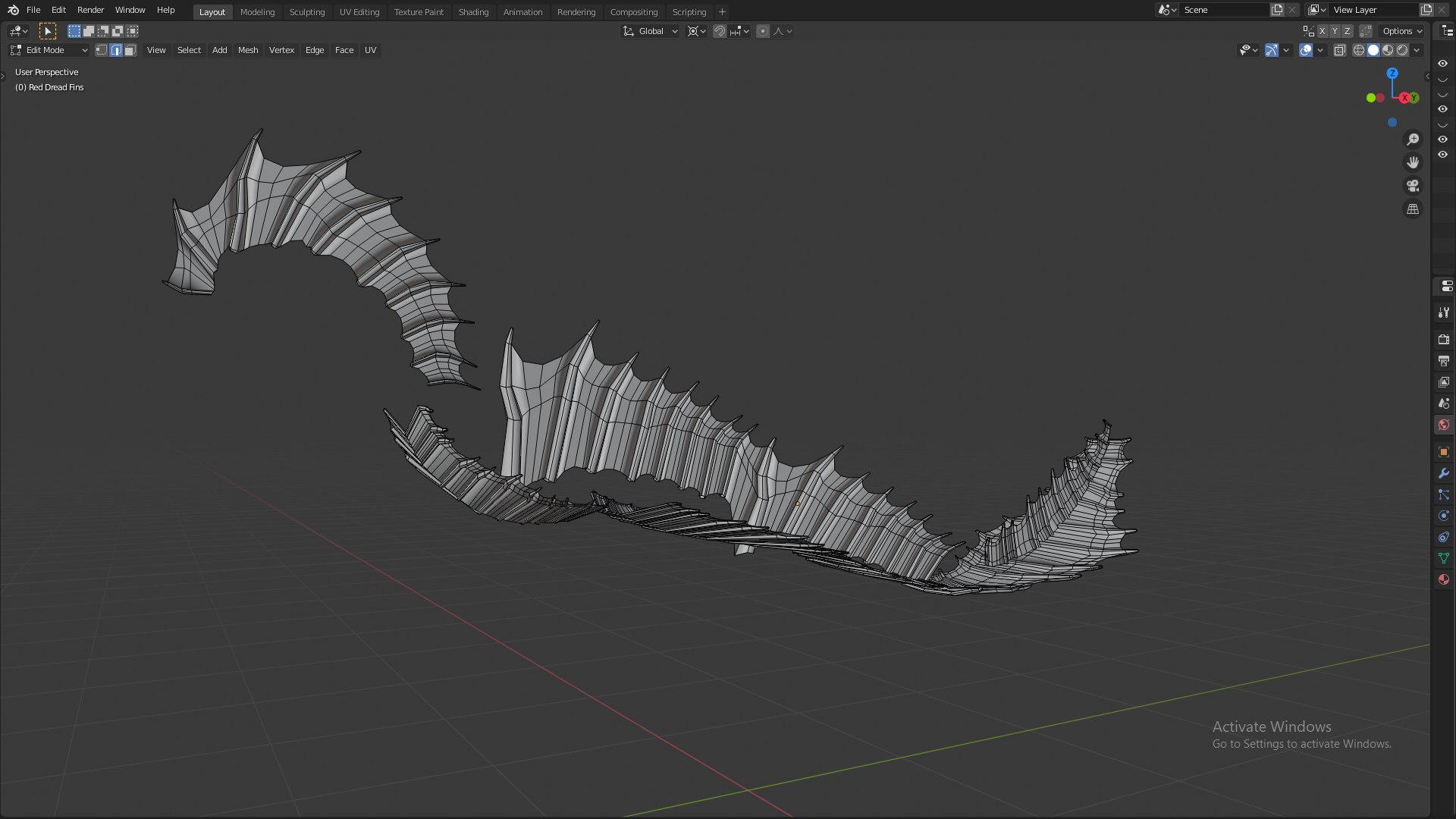Screen dimensions: 1456x819
Task: Open the editor type dropdown
Action: coord(18,31)
